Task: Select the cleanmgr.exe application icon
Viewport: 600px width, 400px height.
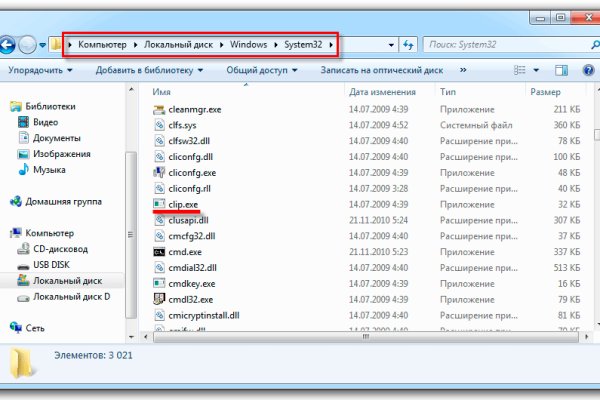Action: coord(160,109)
